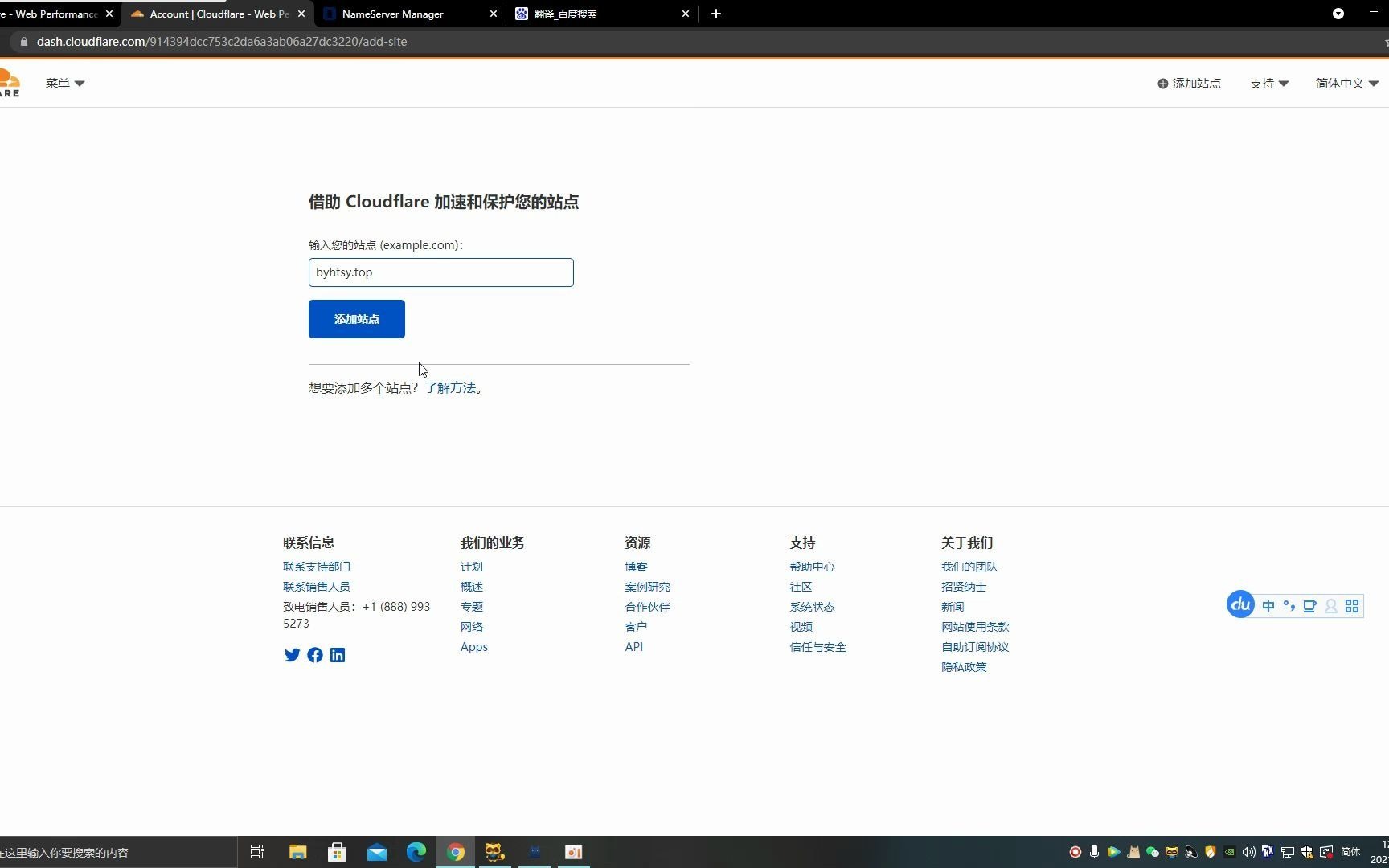Open 系统状态 footer link
This screenshot has width=1389, height=868.
pyautogui.click(x=812, y=607)
